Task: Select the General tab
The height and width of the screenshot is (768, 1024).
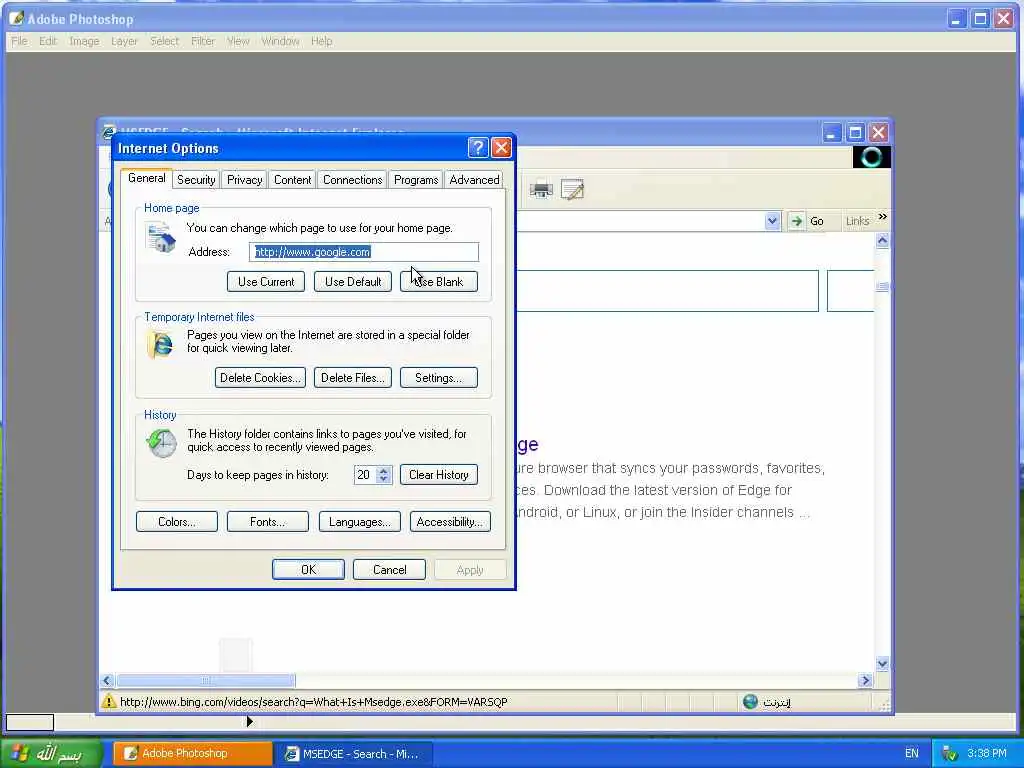Action: point(146,178)
